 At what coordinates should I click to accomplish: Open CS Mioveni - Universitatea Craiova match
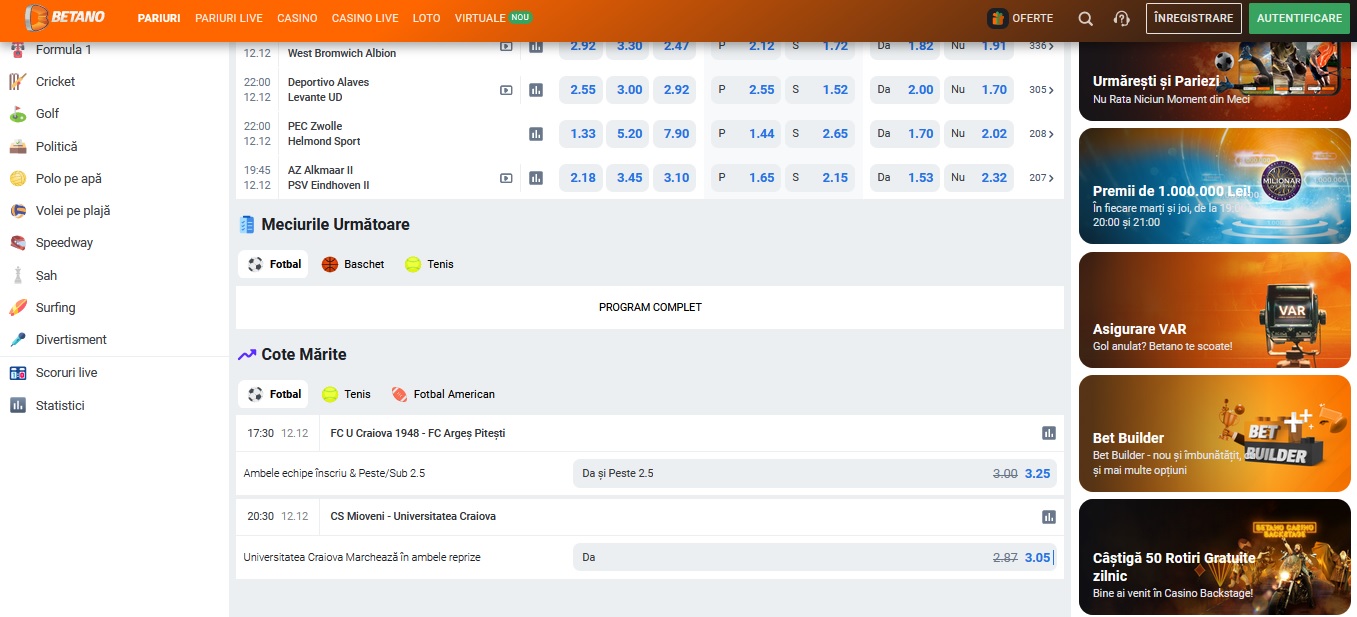tap(413, 517)
